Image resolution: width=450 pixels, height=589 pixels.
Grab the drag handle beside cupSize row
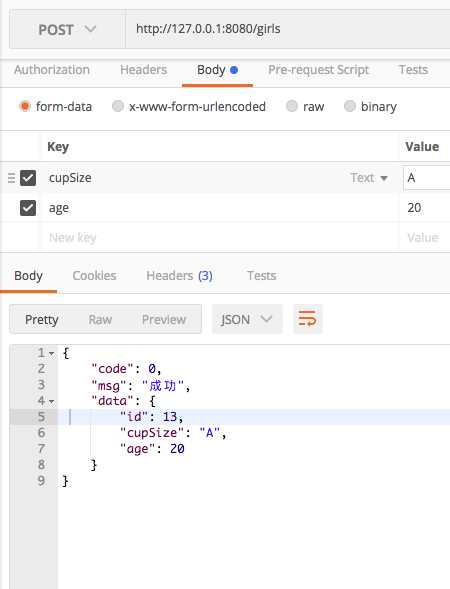coord(11,178)
